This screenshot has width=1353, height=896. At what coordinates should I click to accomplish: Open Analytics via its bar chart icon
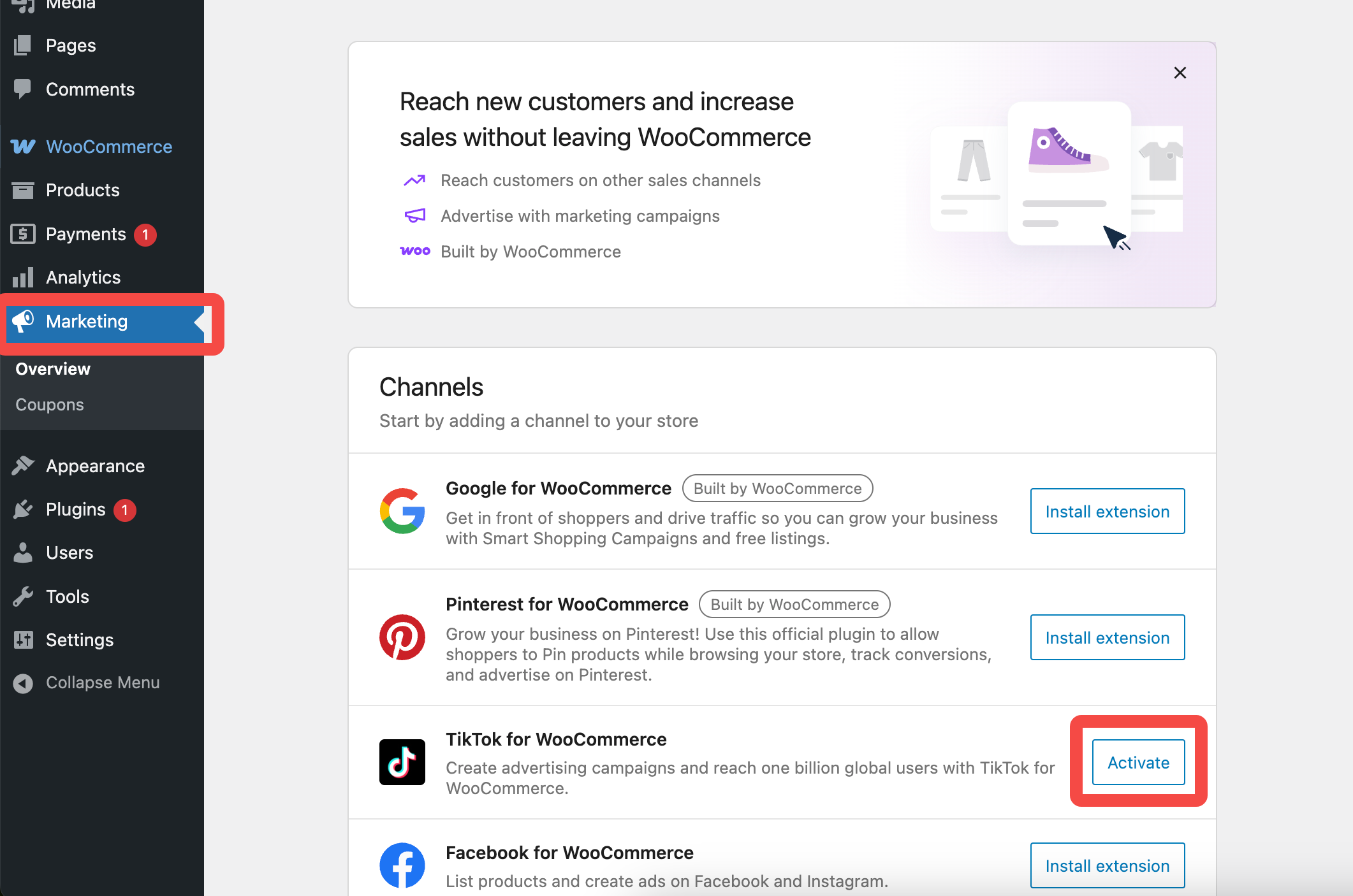click(23, 277)
